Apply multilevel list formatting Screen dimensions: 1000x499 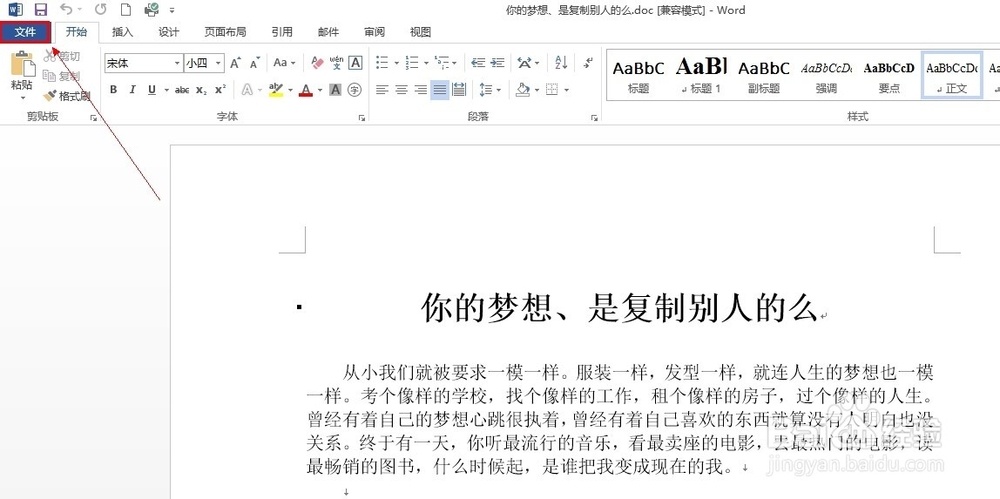pos(441,63)
